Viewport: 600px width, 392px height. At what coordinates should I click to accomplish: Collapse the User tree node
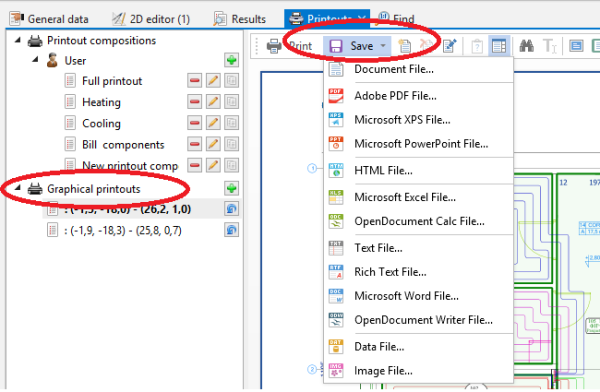tap(35, 59)
